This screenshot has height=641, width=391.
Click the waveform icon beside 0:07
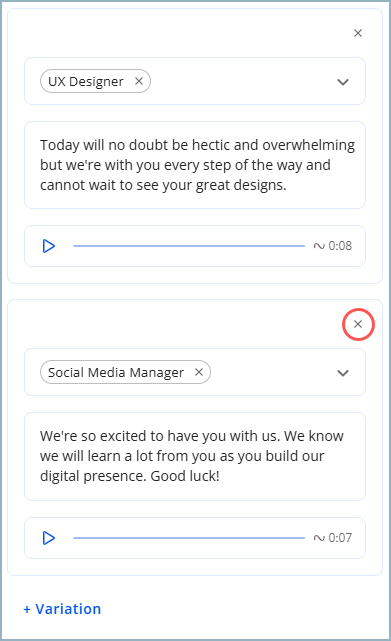click(319, 538)
